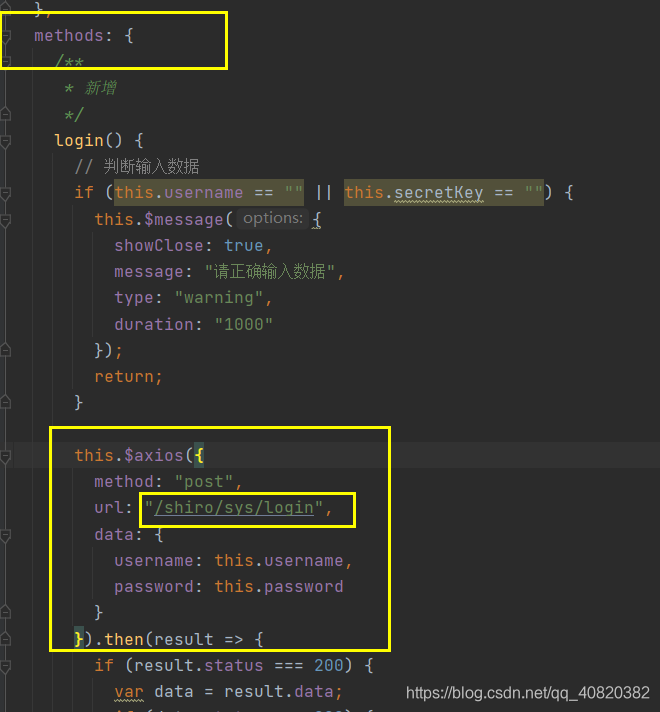This screenshot has height=712, width=660.
Task: Click "result.status" in the if condition
Action: [x=198, y=666]
